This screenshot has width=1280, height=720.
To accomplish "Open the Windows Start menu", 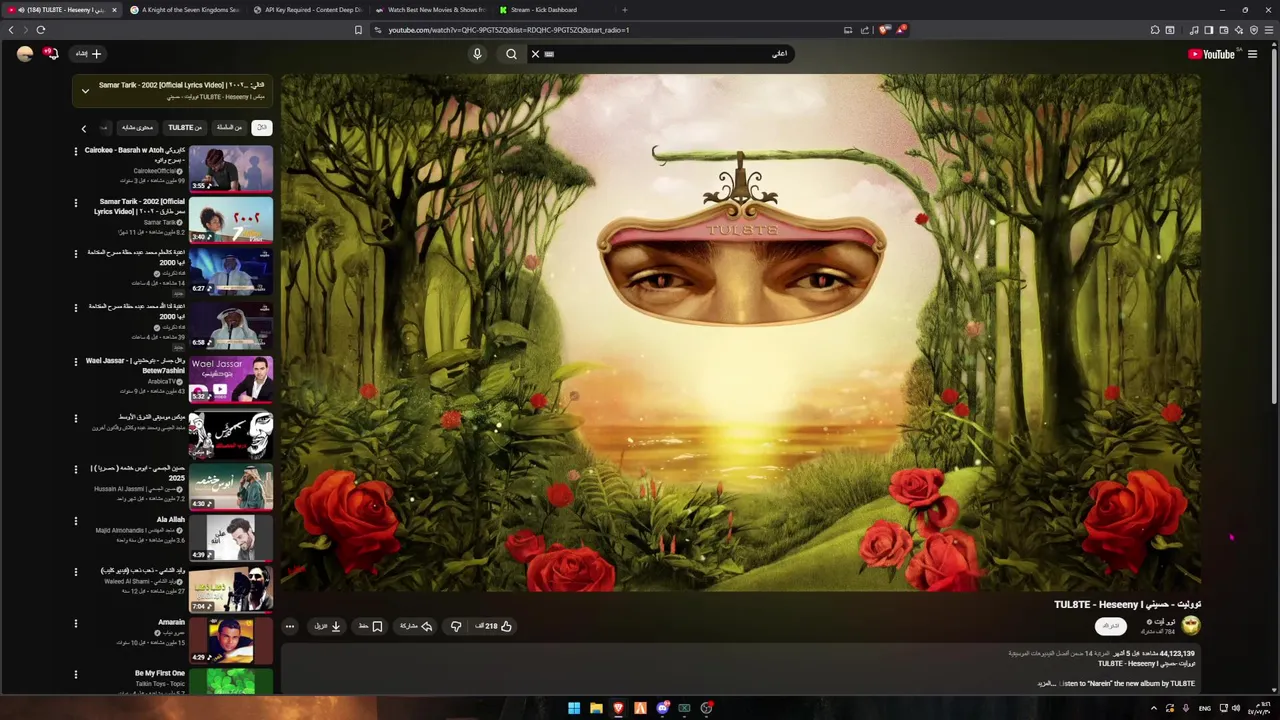I will click(x=574, y=708).
